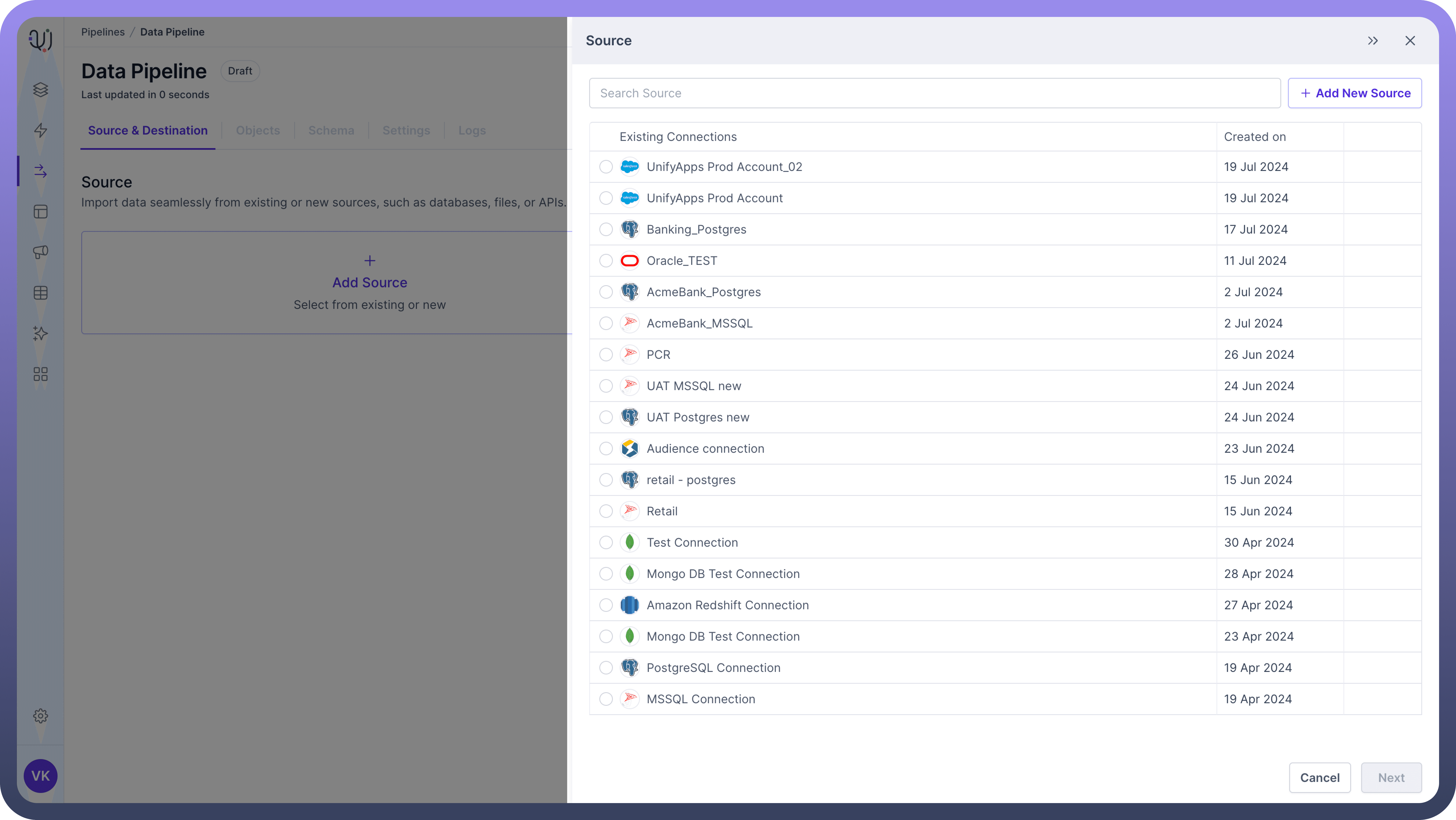Select the Oracle_TEST connection radio button
The height and width of the screenshot is (820, 1456).
coord(606,260)
